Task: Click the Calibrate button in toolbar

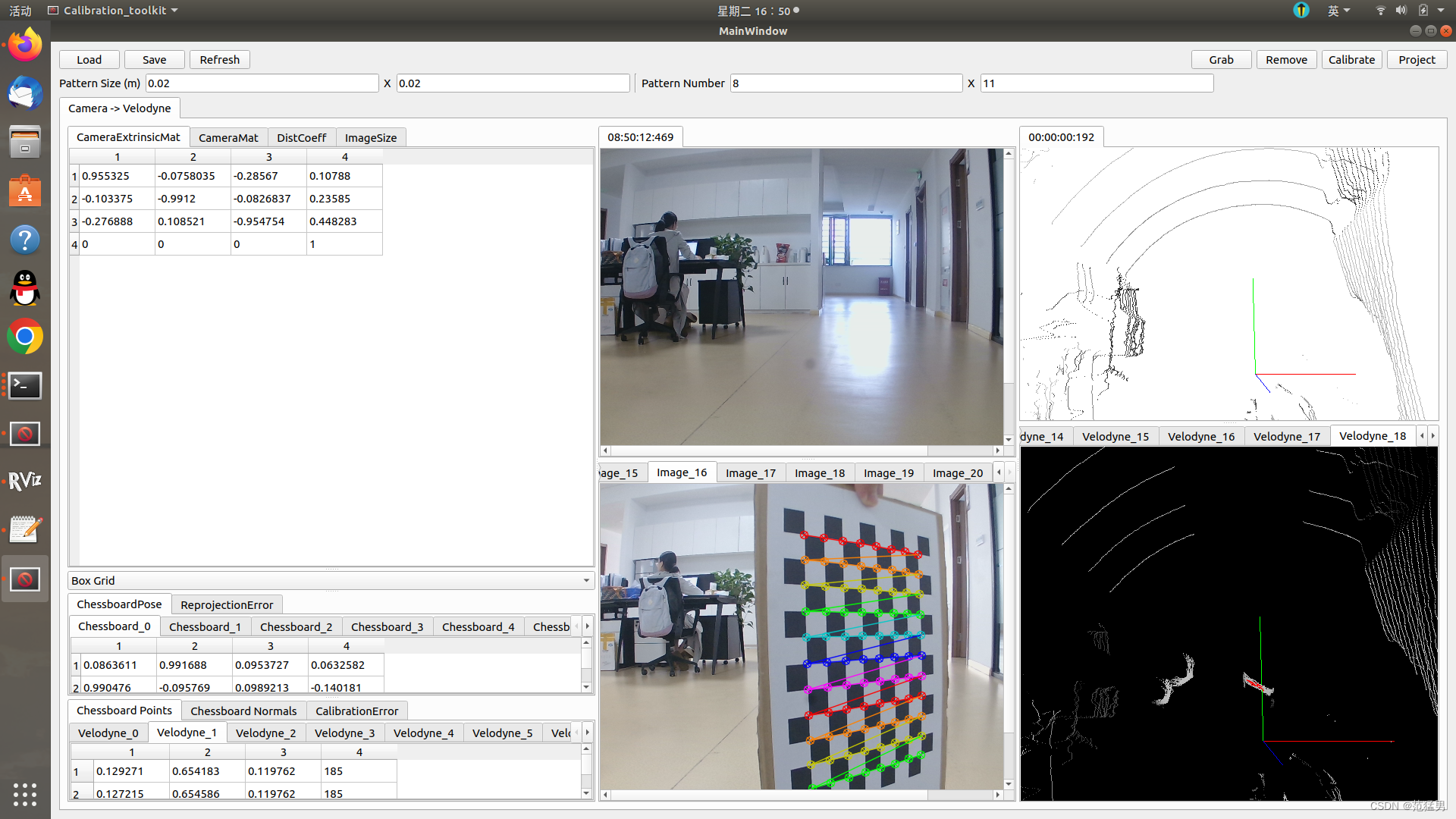Action: click(1351, 59)
